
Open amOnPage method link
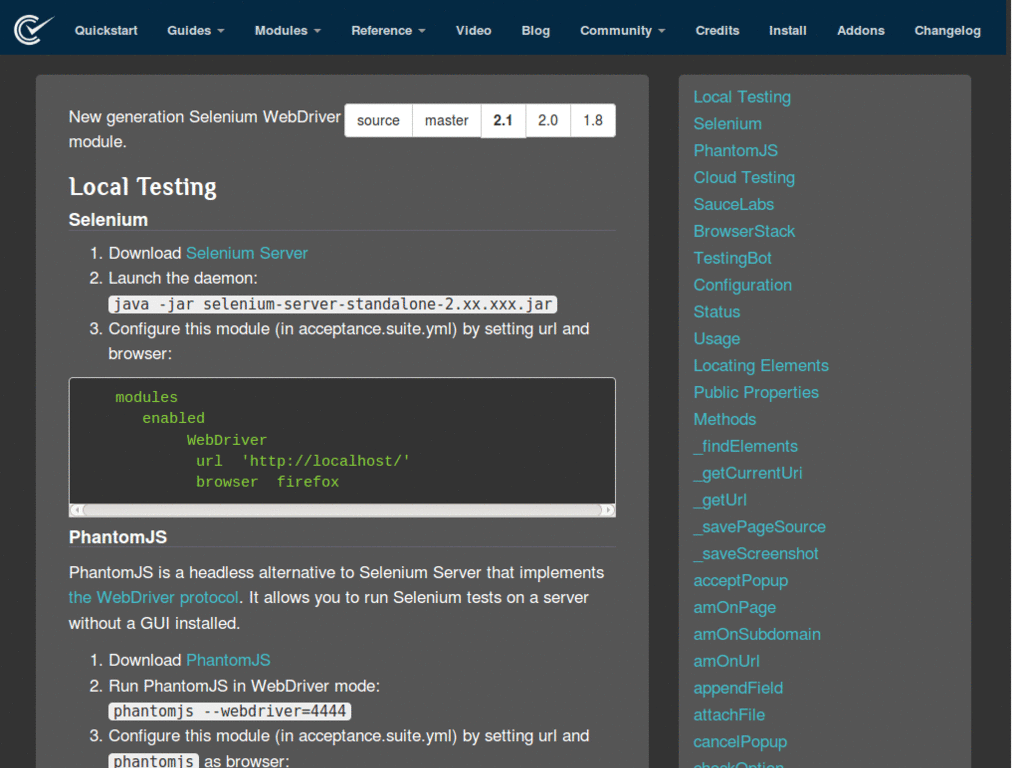(x=735, y=607)
